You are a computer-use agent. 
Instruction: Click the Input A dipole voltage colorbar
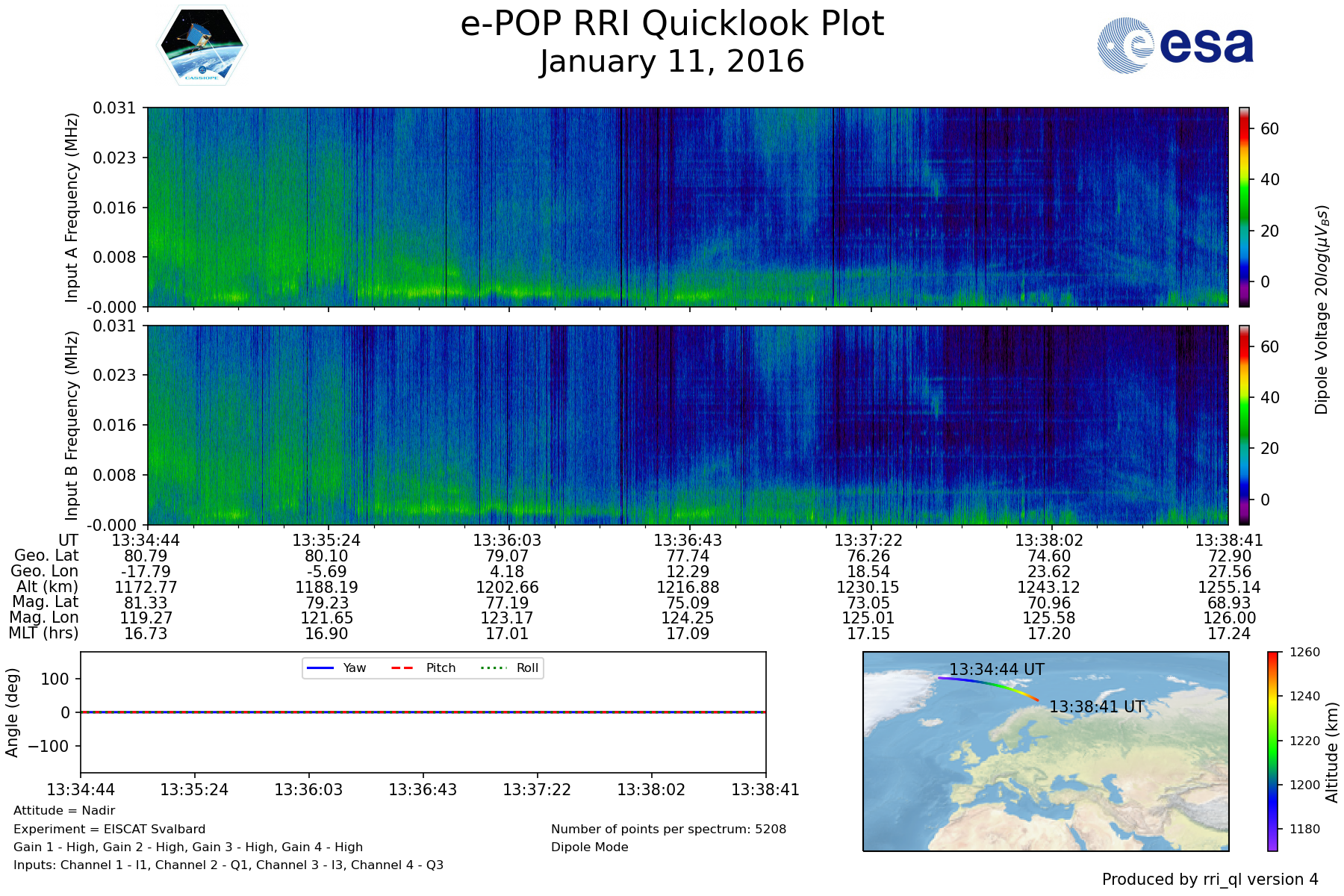pyautogui.click(x=1244, y=207)
